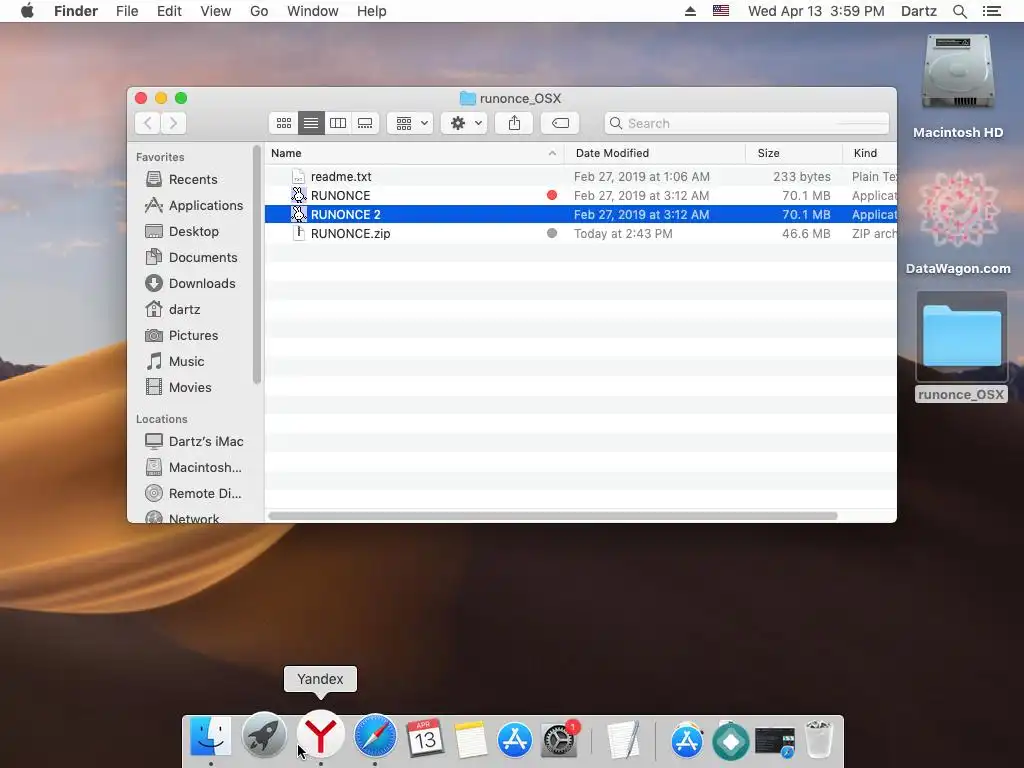Select the RUNONCE application row

pyautogui.click(x=581, y=195)
